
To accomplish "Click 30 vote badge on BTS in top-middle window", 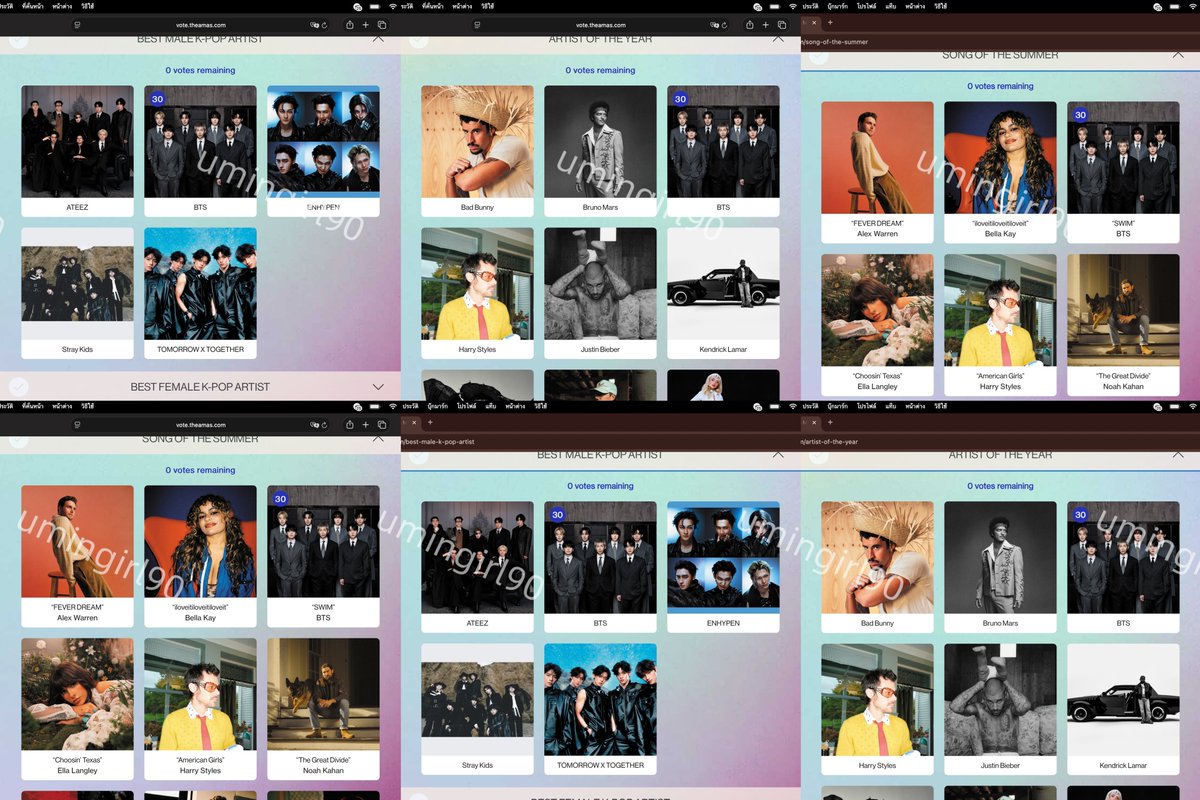I will (x=680, y=99).
